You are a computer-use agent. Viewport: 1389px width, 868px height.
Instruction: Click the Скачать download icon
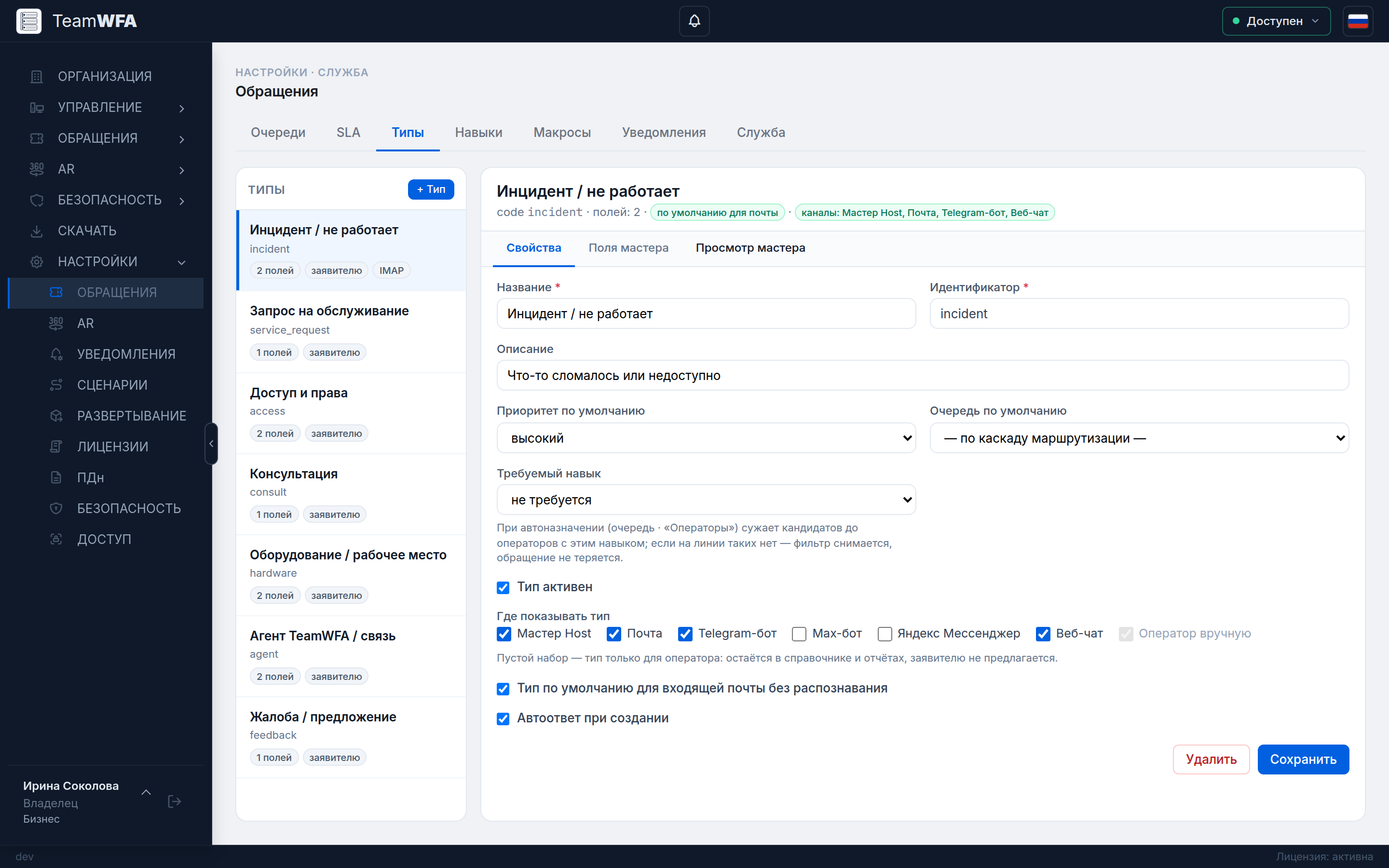(x=37, y=231)
